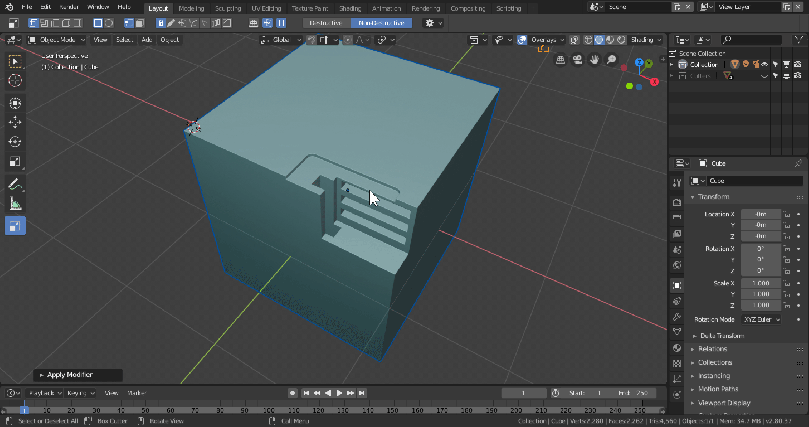Switch to the Modeling workspace tab
Screen dimensions: 809x427
(x=191, y=7)
